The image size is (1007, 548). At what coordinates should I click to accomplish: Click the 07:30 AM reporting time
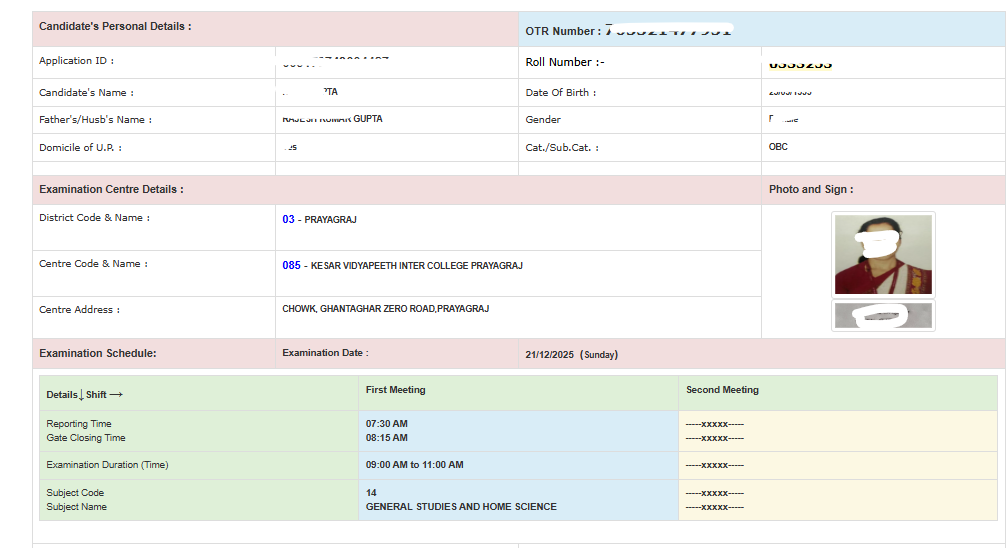point(387,424)
